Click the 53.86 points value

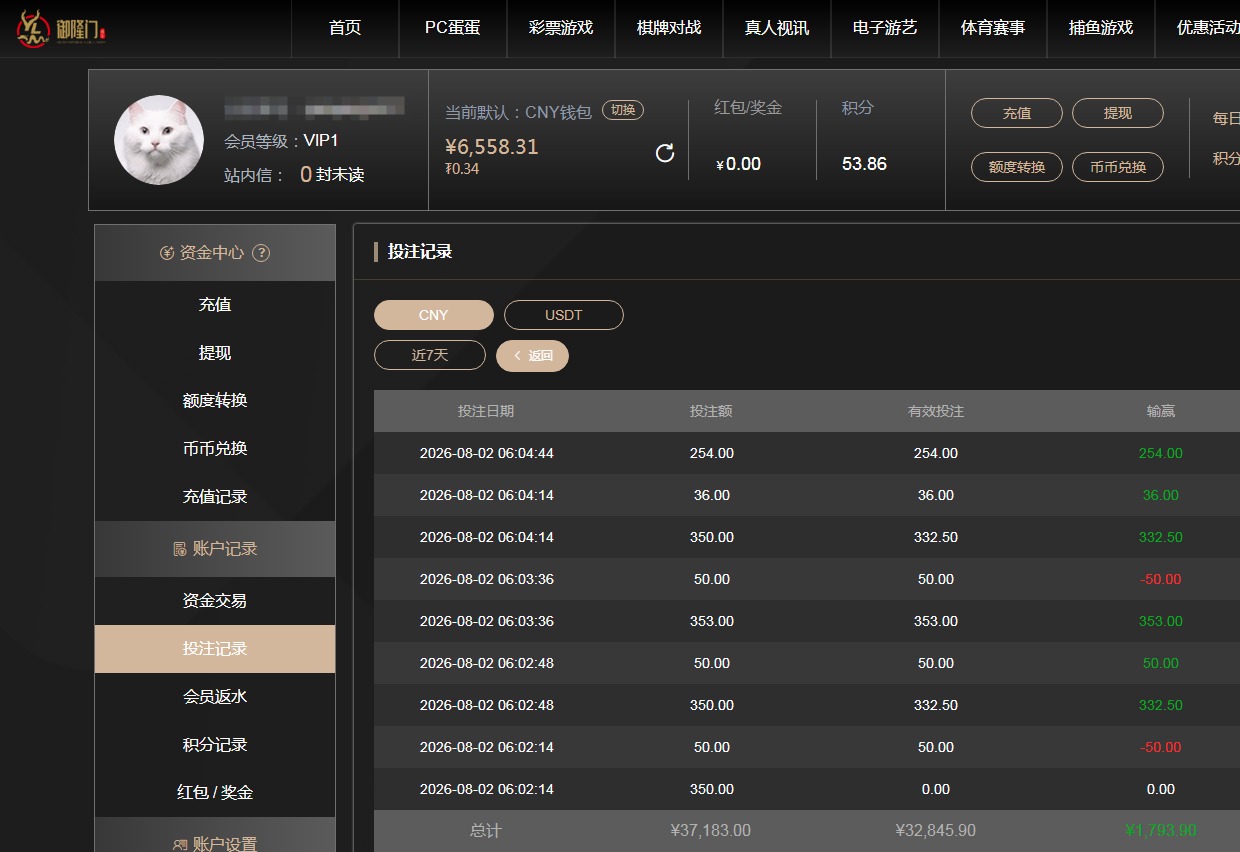[864, 164]
